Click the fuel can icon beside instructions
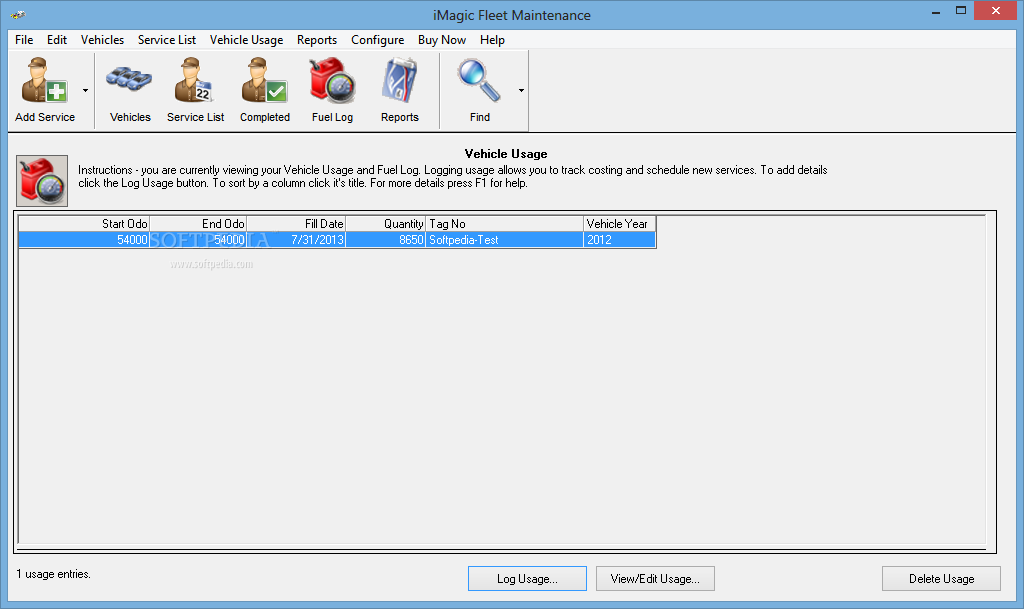The width and height of the screenshot is (1024, 609). pyautogui.click(x=42, y=181)
